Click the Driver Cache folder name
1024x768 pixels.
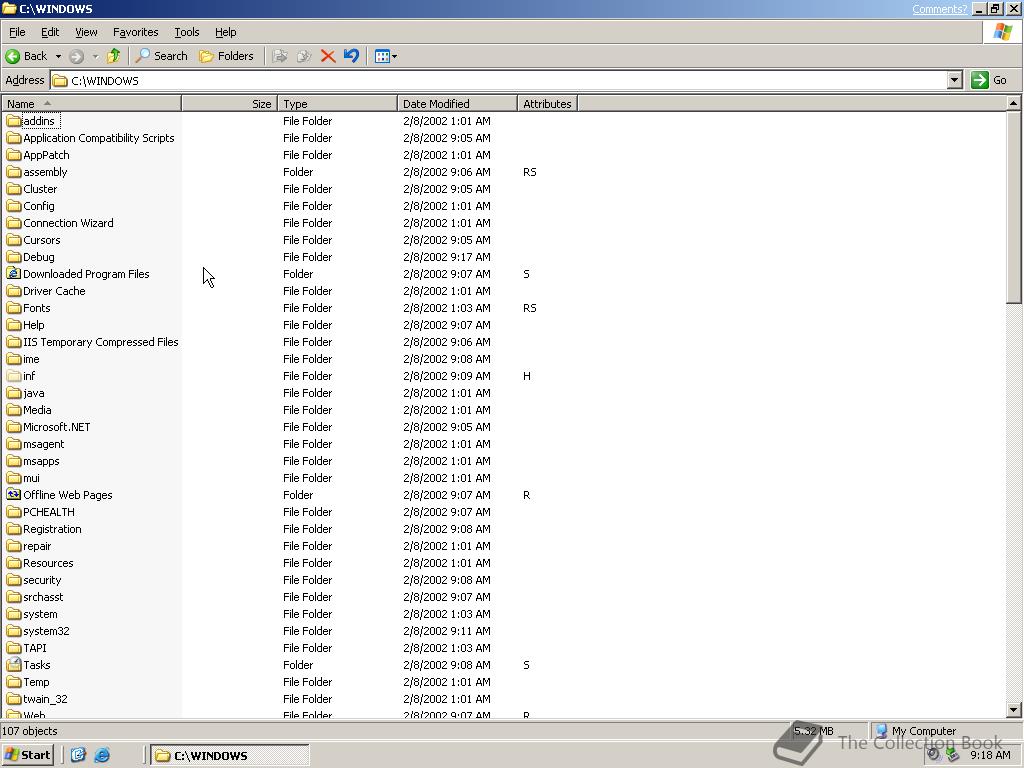coord(54,291)
